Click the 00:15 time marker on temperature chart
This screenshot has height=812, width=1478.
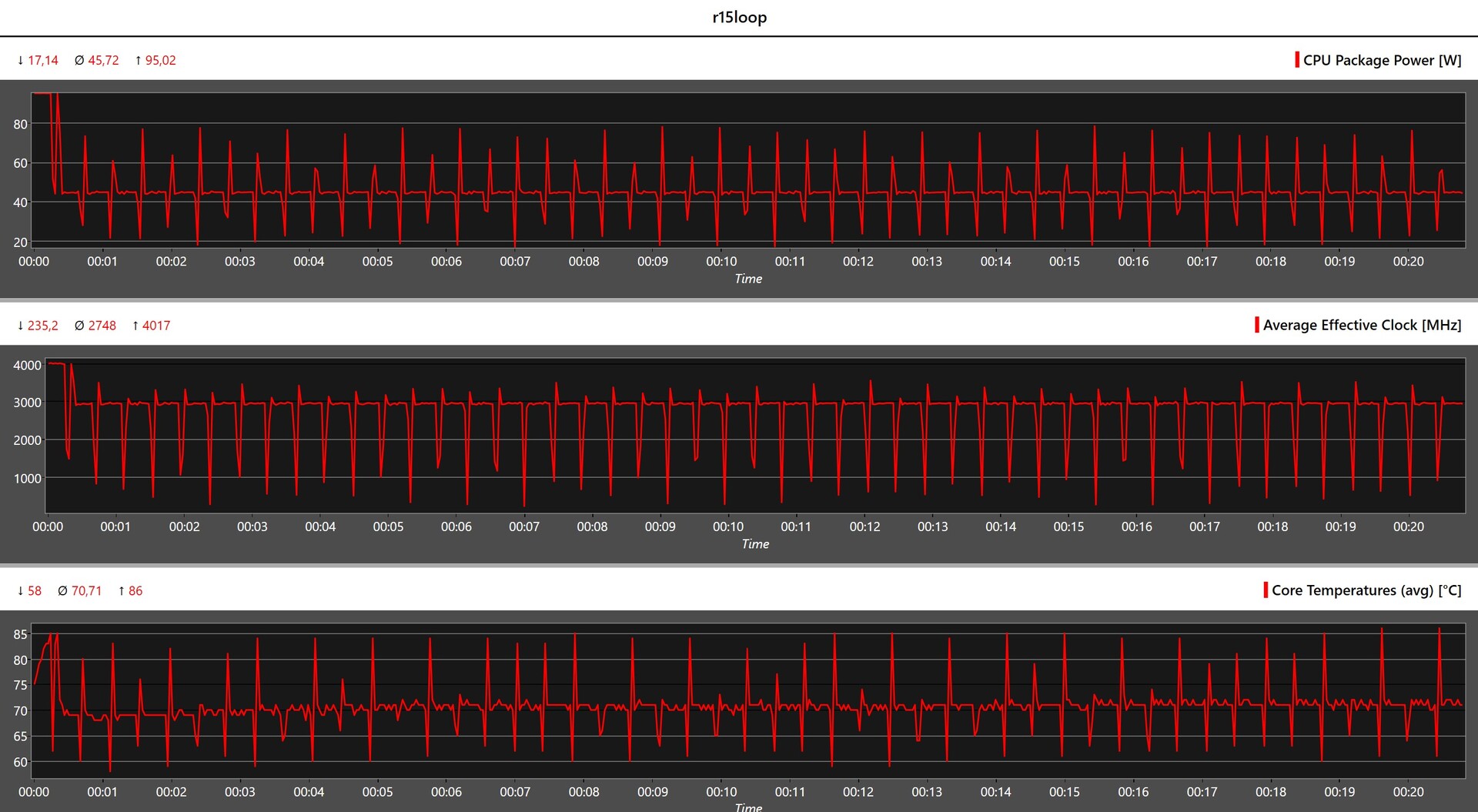coord(1064,792)
